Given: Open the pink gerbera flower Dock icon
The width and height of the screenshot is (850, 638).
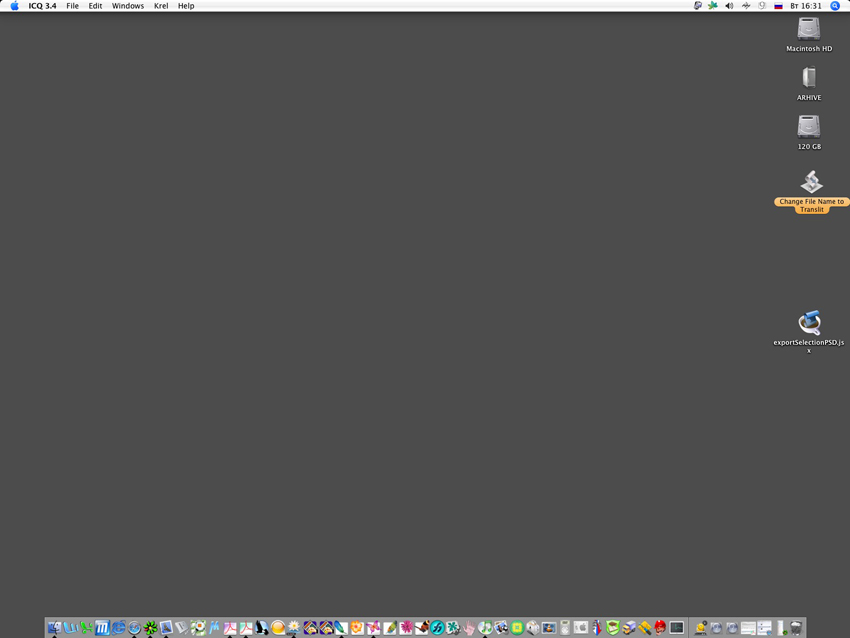Looking at the screenshot, I should point(406,628).
